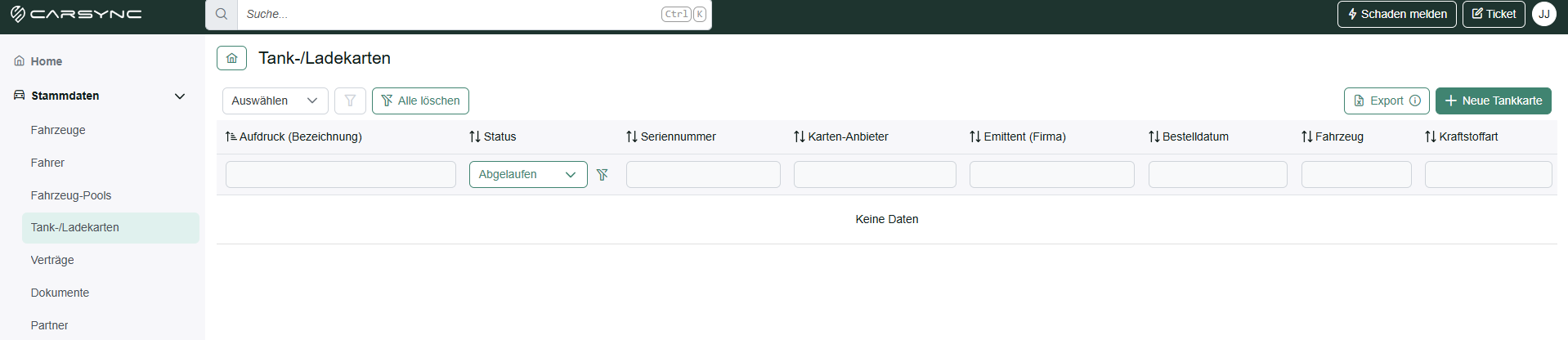Click the filter funnel icon next to Auswählen
The width and height of the screenshot is (1568, 340).
click(350, 101)
